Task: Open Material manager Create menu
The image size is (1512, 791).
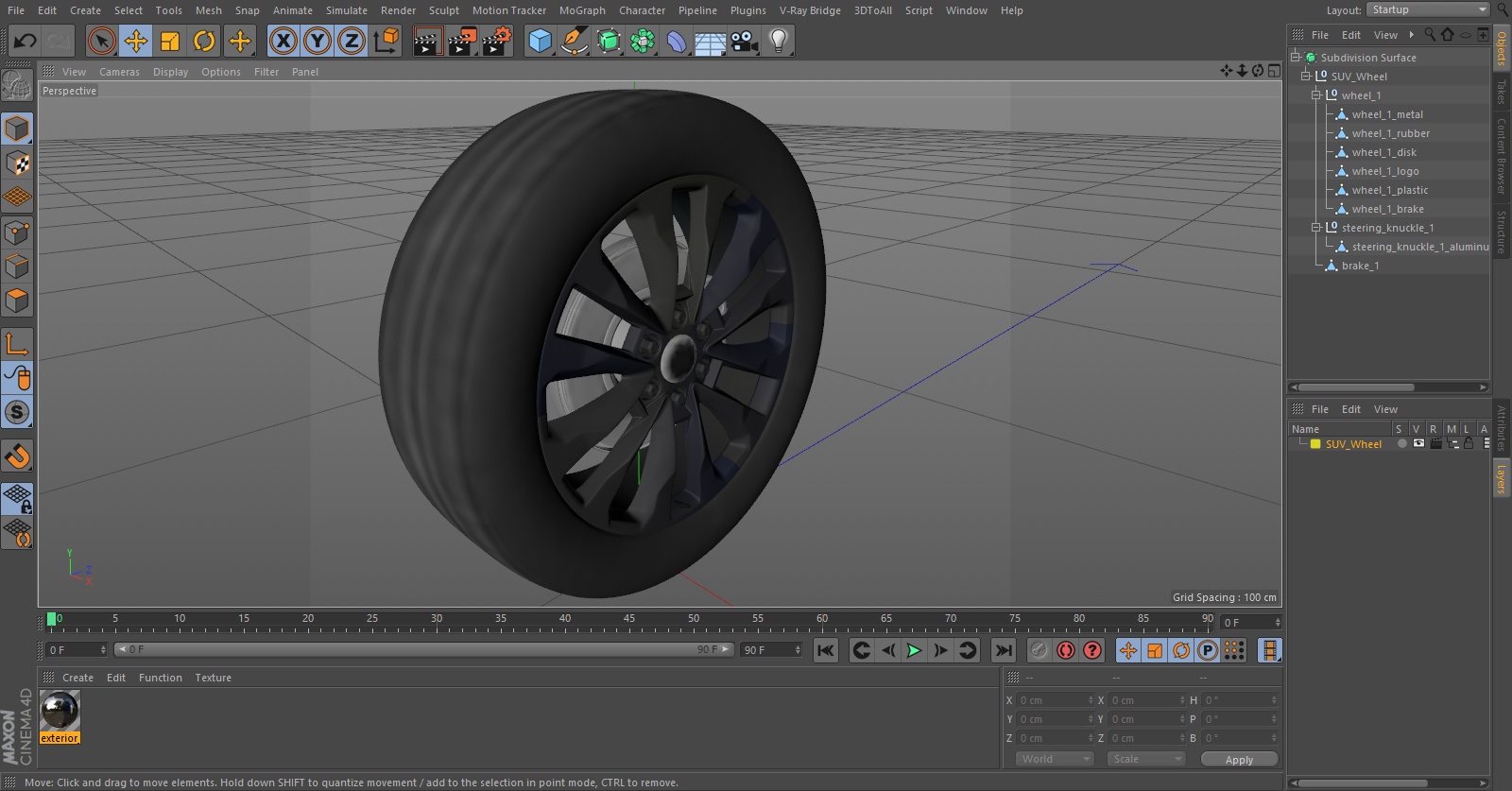Action: (x=77, y=678)
